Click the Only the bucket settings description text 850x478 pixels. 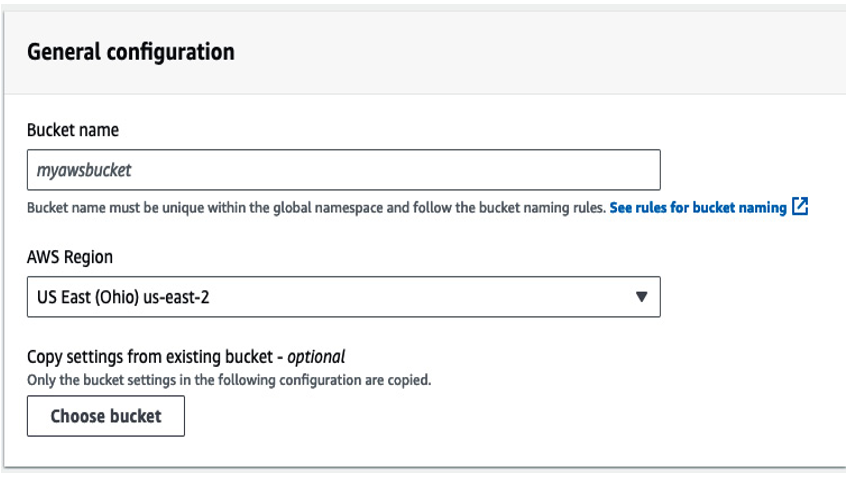point(229,380)
